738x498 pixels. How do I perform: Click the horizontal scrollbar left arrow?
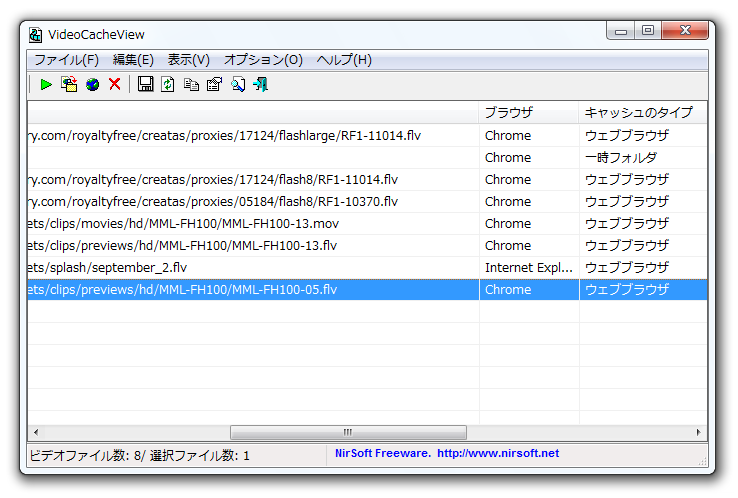[x=36, y=433]
